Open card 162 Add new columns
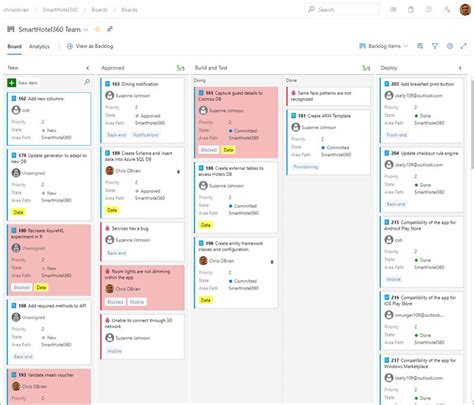The image size is (474, 405). pos(41,99)
